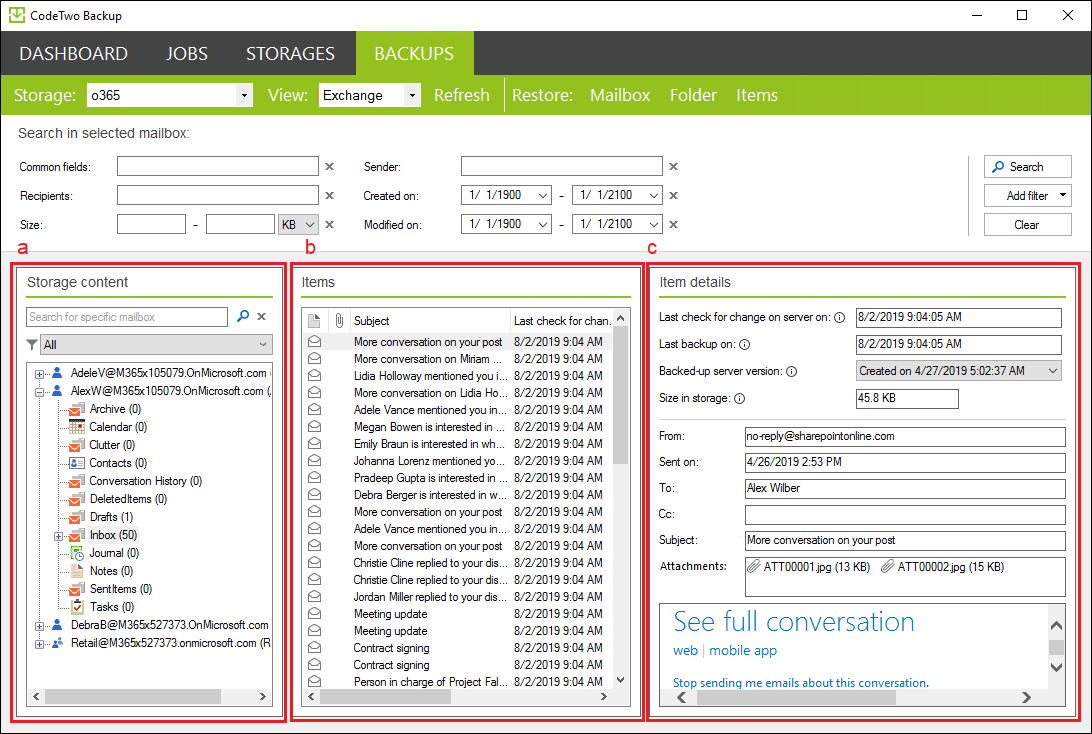Clear the Common fields filter with X
The image size is (1092, 734).
[329, 166]
